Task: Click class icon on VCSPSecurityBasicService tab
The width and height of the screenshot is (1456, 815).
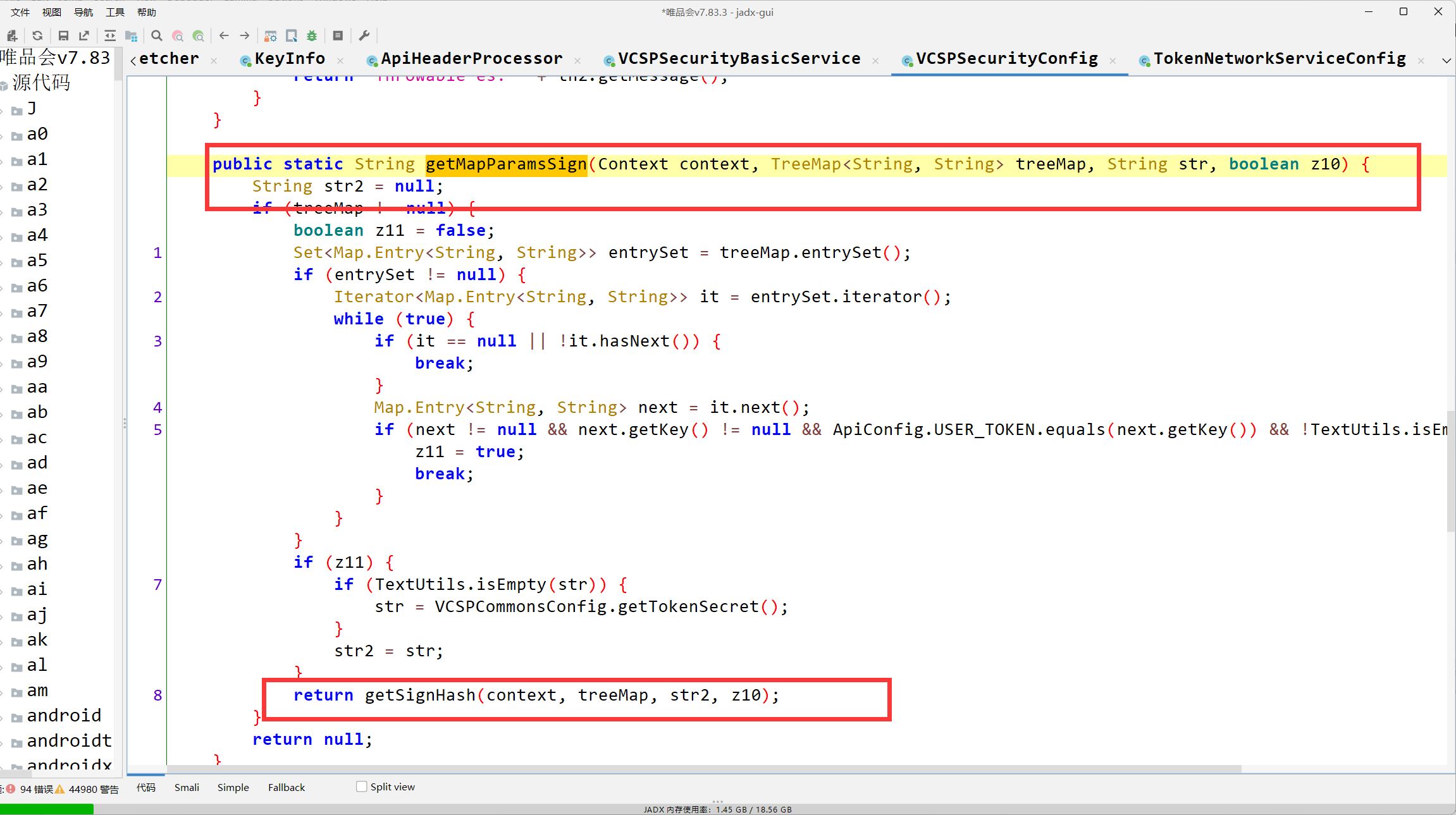Action: tap(609, 60)
